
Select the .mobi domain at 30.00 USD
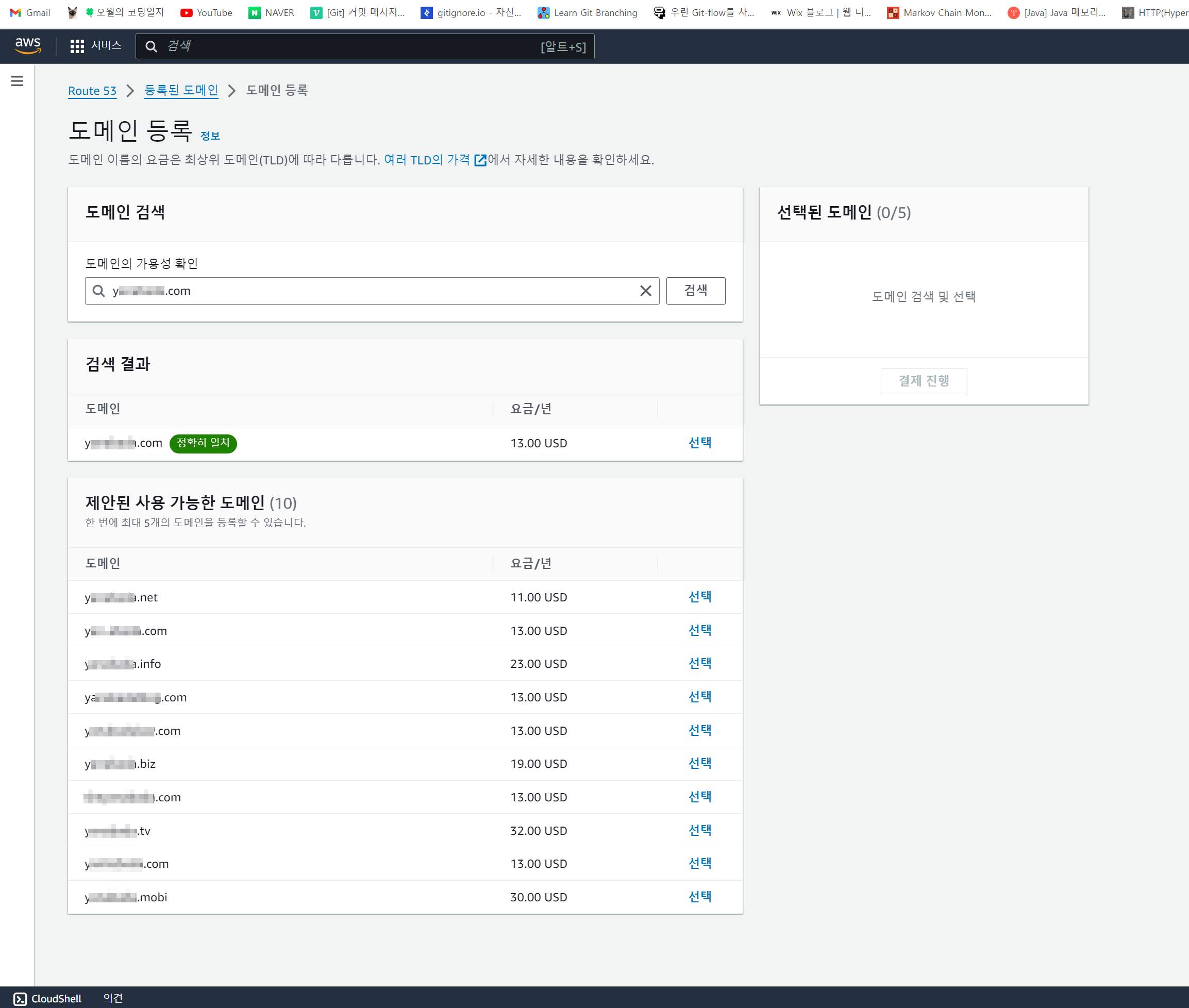click(x=700, y=897)
